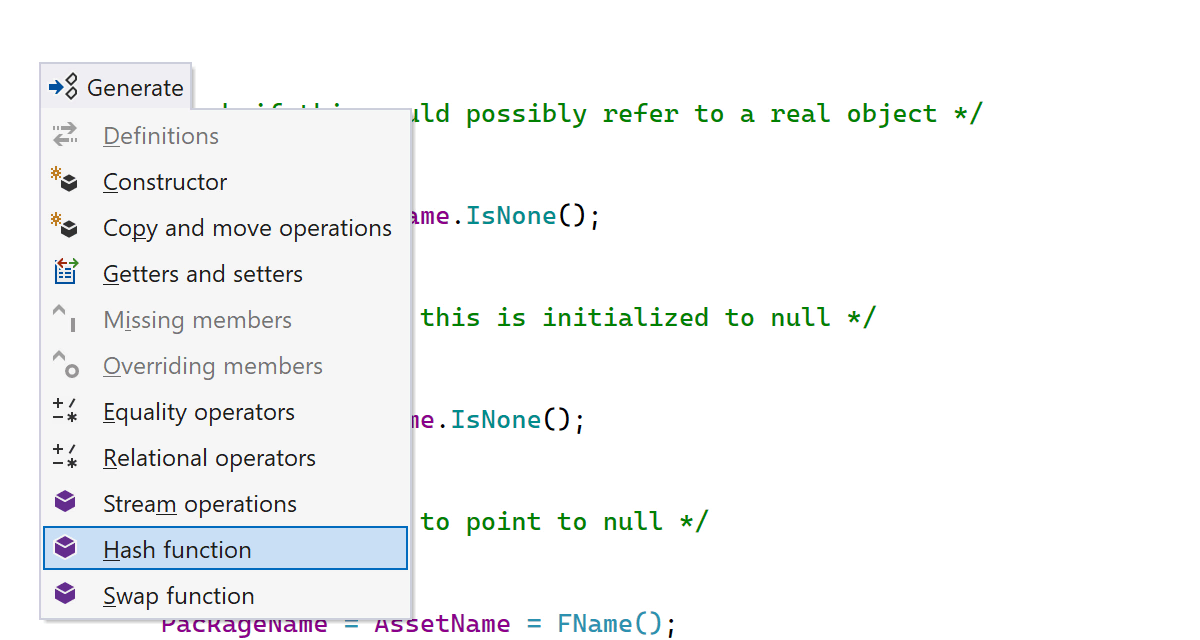The image size is (1200, 640).
Task: Choose Constructor from the Generate menu
Action: tap(165, 182)
